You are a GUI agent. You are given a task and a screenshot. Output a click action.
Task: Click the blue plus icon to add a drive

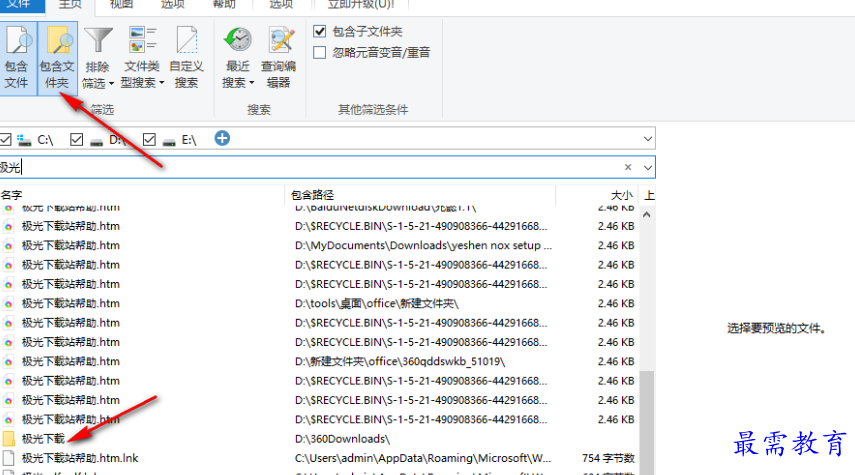click(222, 139)
